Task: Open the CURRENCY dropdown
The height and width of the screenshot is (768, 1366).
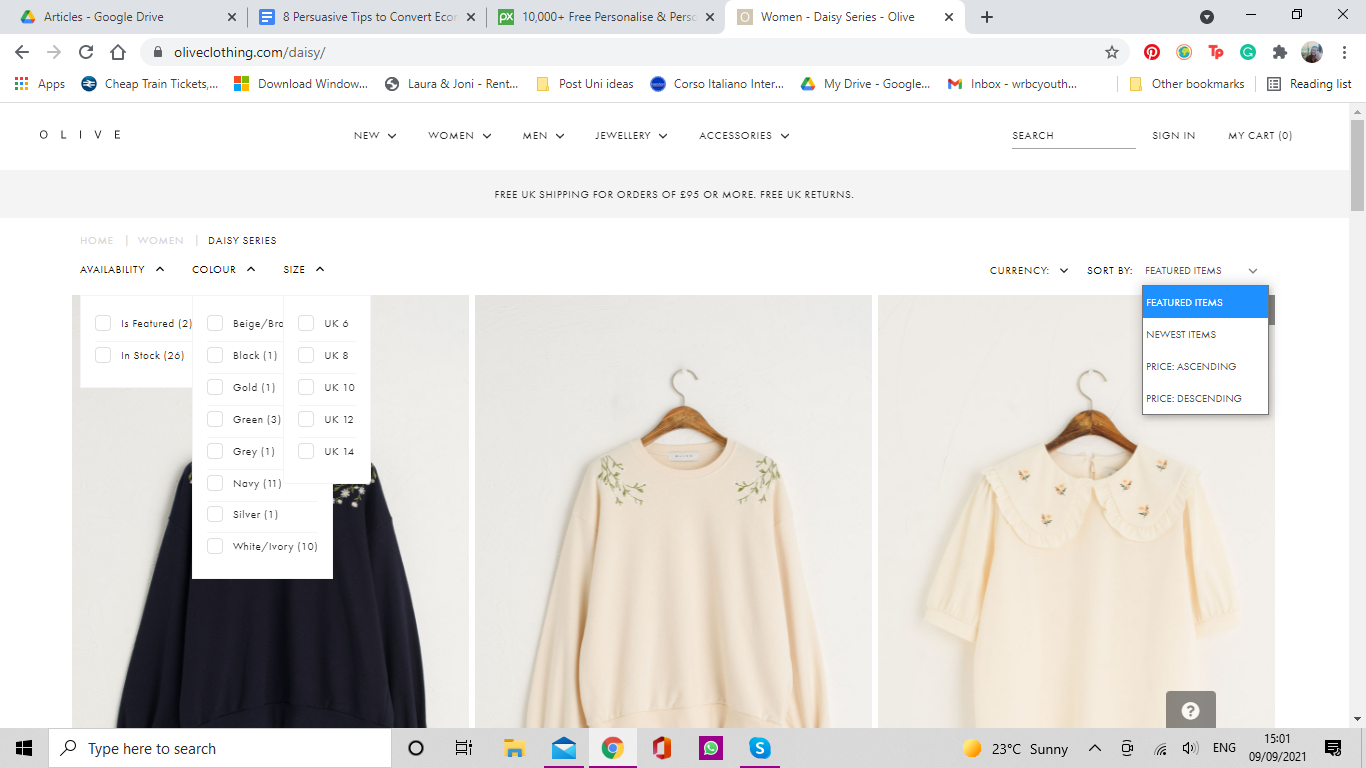Action: 1028,270
